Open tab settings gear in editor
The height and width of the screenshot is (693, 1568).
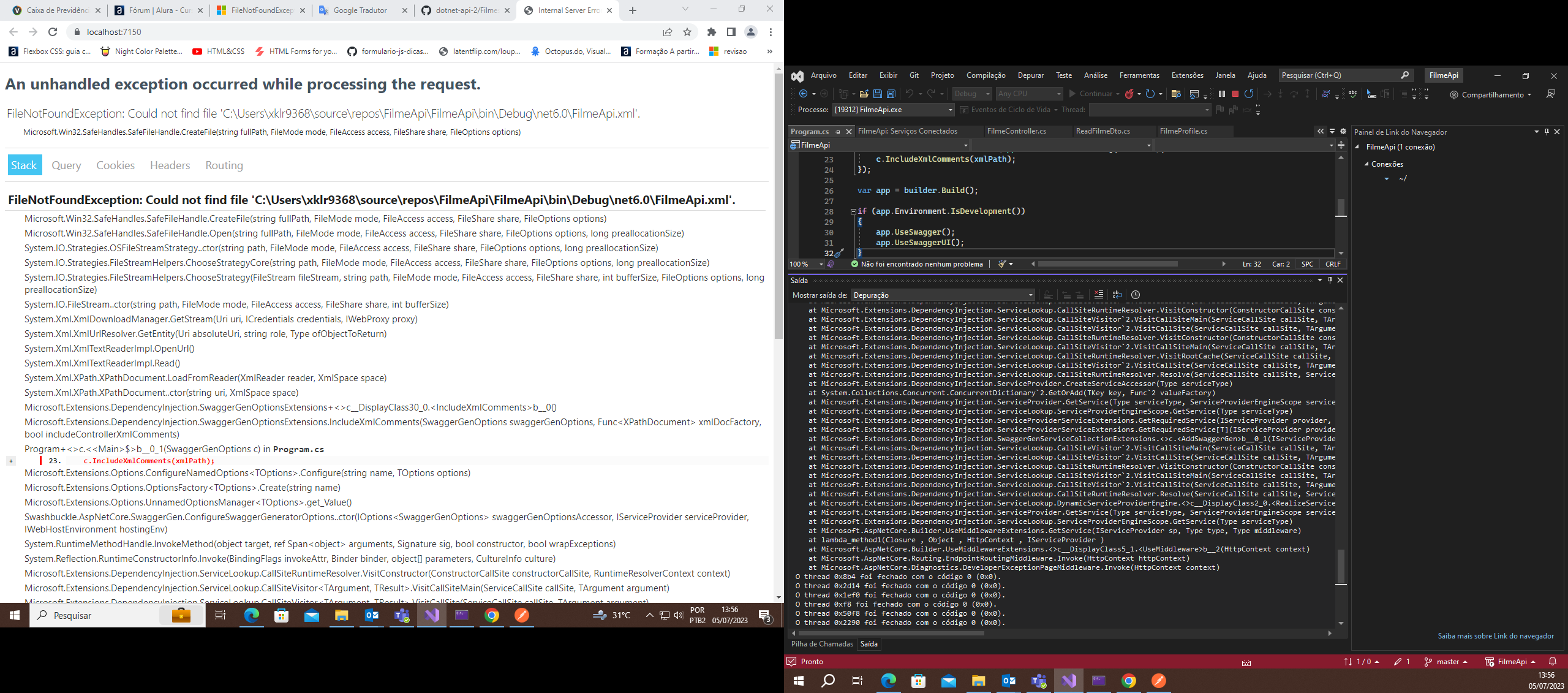1343,131
